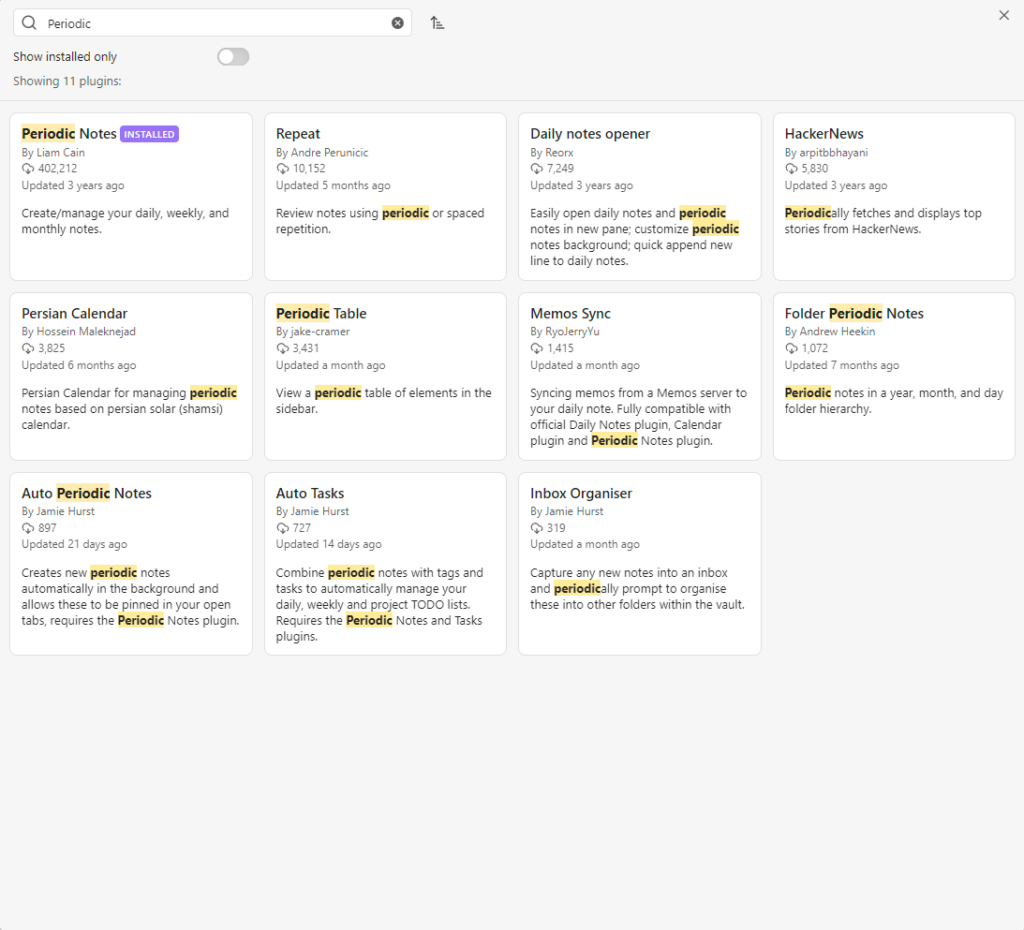Click the download icon on Auto Tasks card
1024x930 pixels.
pyautogui.click(x=280, y=527)
